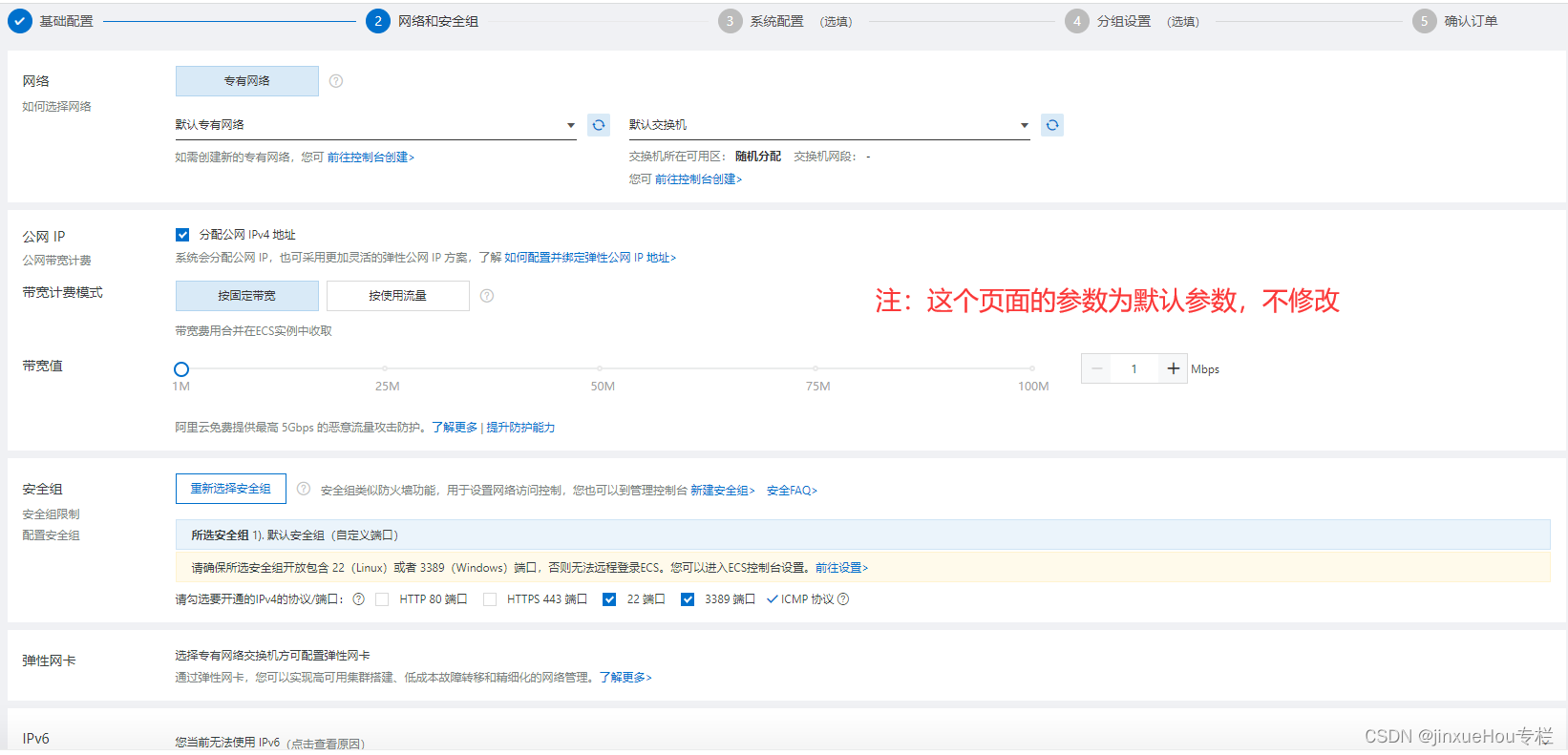
Task: Refresh the 默认交换机 list
Action: (x=1052, y=125)
